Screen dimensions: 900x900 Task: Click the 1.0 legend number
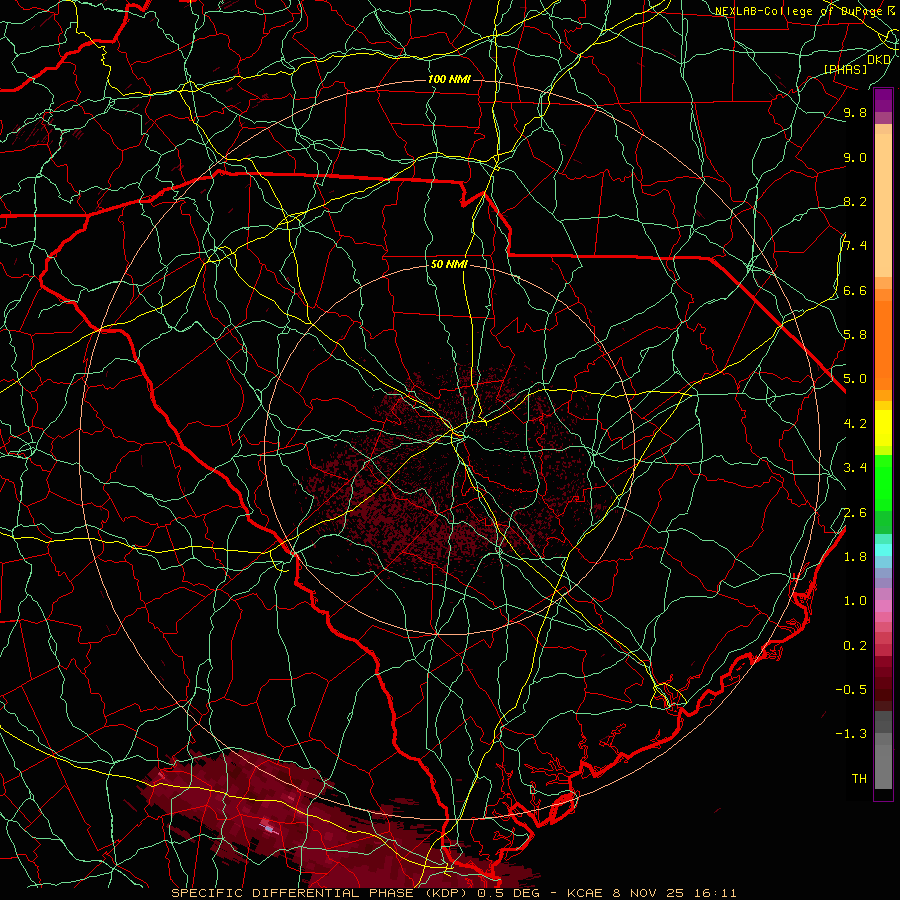tap(855, 600)
